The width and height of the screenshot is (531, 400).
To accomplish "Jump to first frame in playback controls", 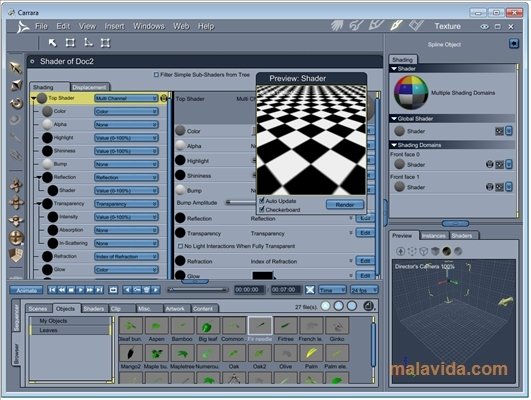I will pos(52,290).
